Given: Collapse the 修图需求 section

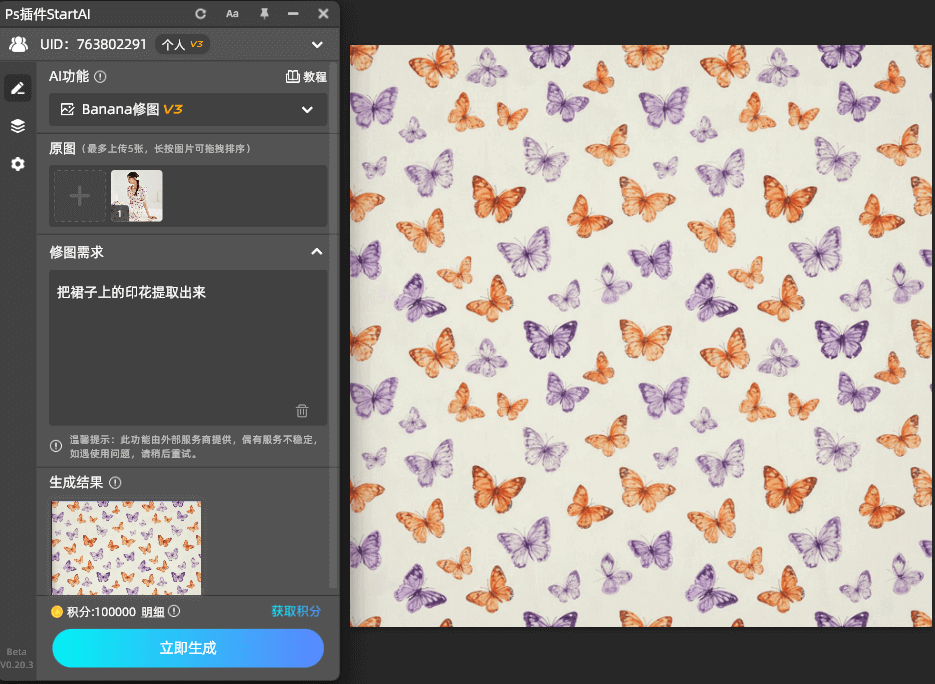Looking at the screenshot, I should point(317,251).
